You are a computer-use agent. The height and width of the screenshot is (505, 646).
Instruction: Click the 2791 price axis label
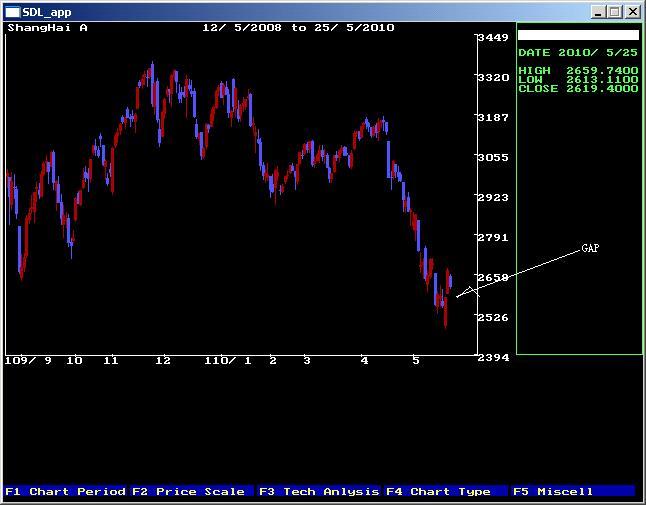[x=493, y=237]
